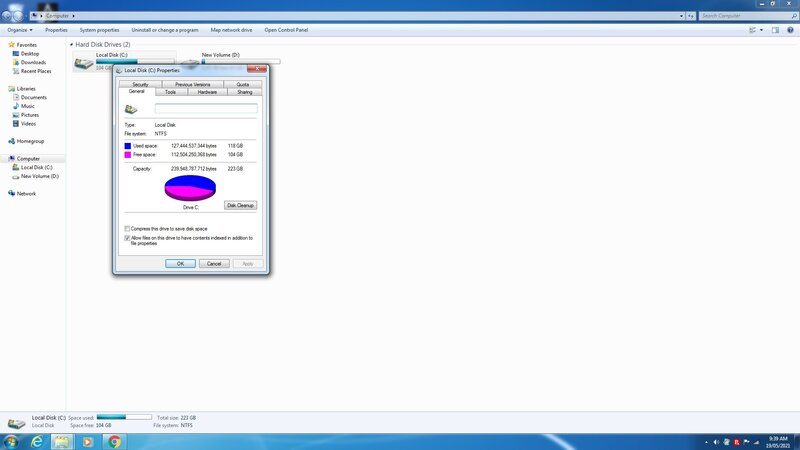The width and height of the screenshot is (800, 450).
Task: Click the Help question mark icon
Action: coord(790,30)
